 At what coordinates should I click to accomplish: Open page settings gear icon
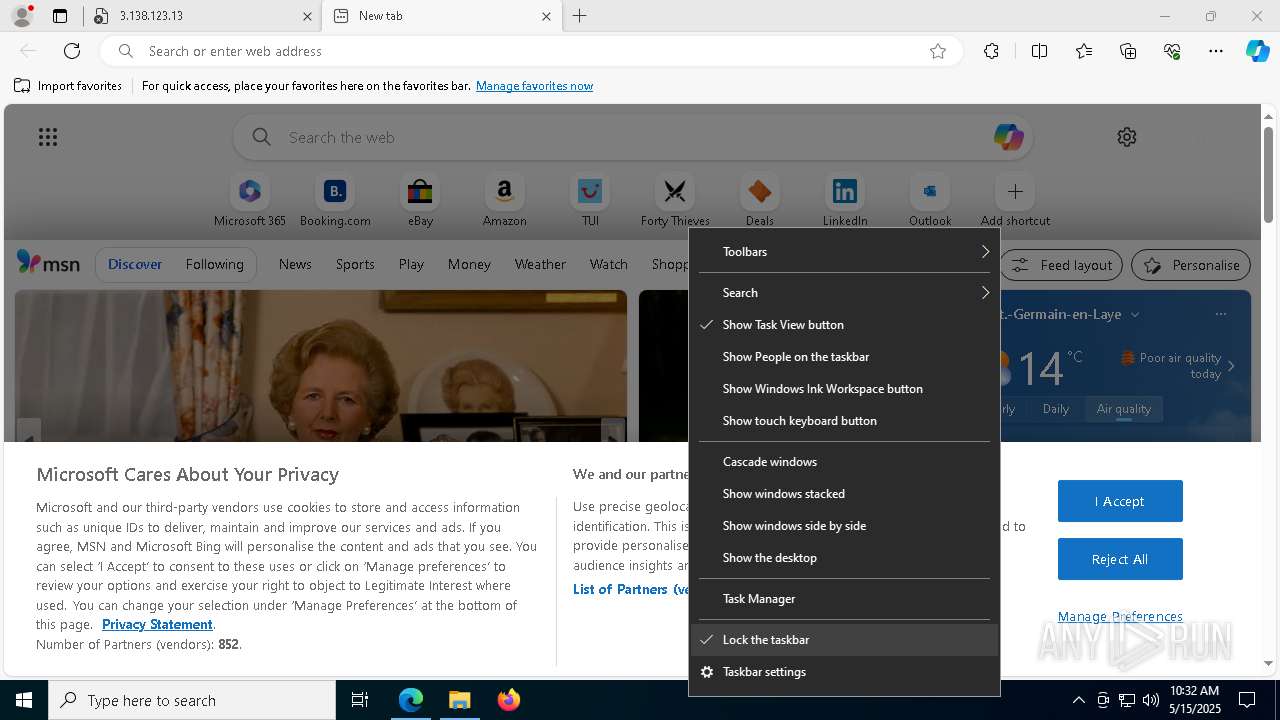[x=1127, y=137]
